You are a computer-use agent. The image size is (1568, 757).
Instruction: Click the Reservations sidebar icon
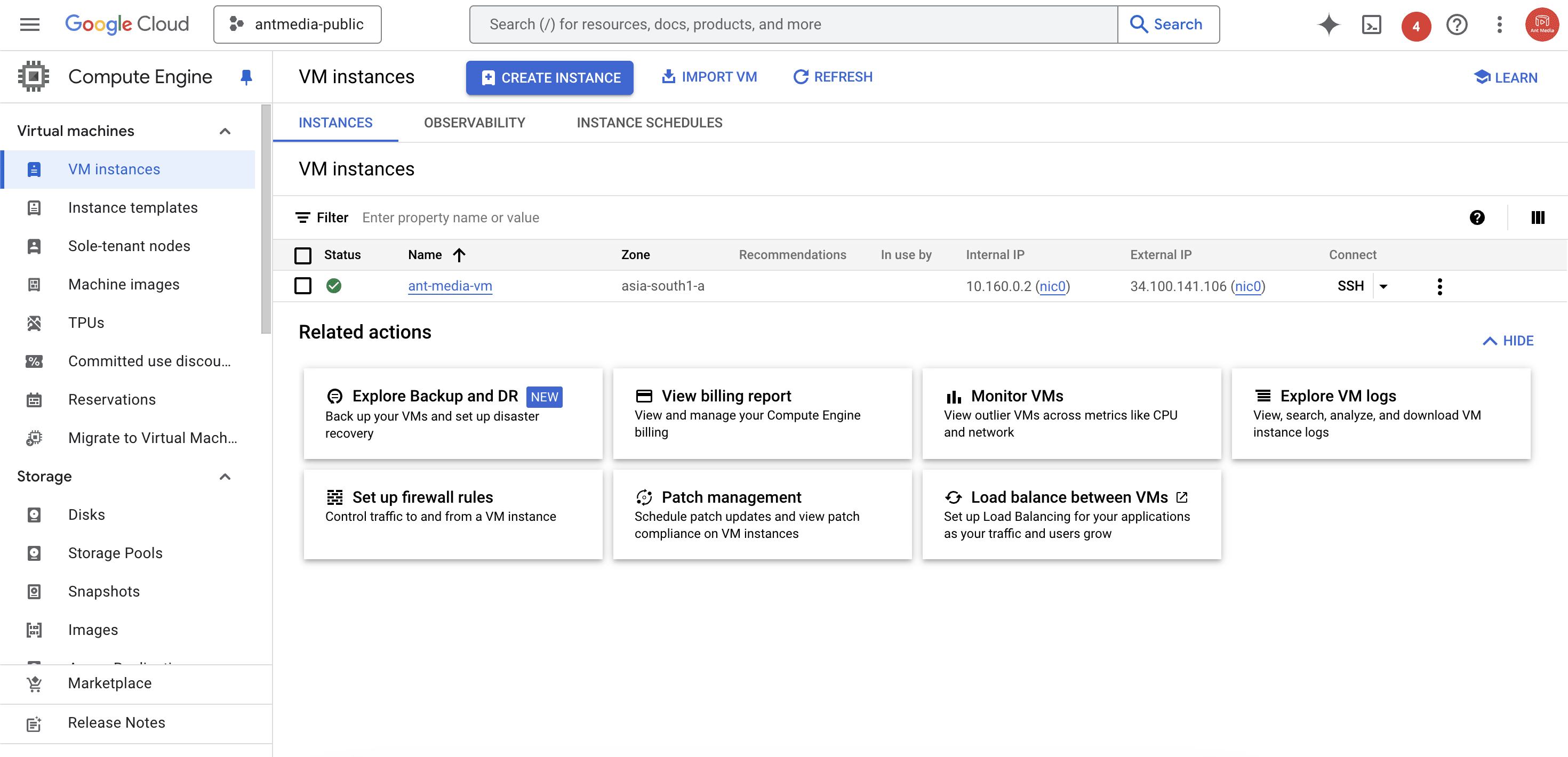(34, 399)
